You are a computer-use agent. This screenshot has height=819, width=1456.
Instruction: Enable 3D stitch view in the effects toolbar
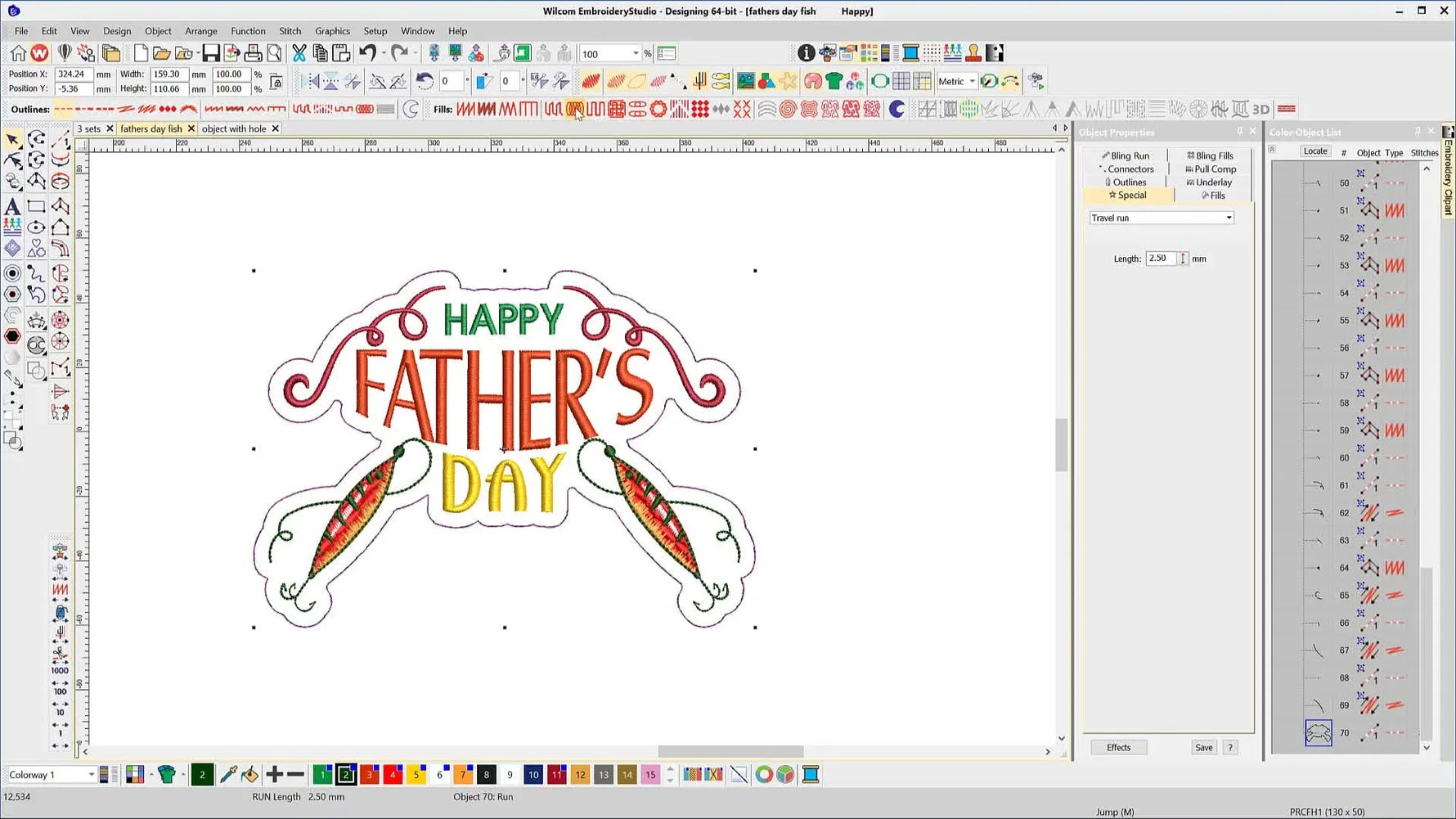click(x=1260, y=108)
